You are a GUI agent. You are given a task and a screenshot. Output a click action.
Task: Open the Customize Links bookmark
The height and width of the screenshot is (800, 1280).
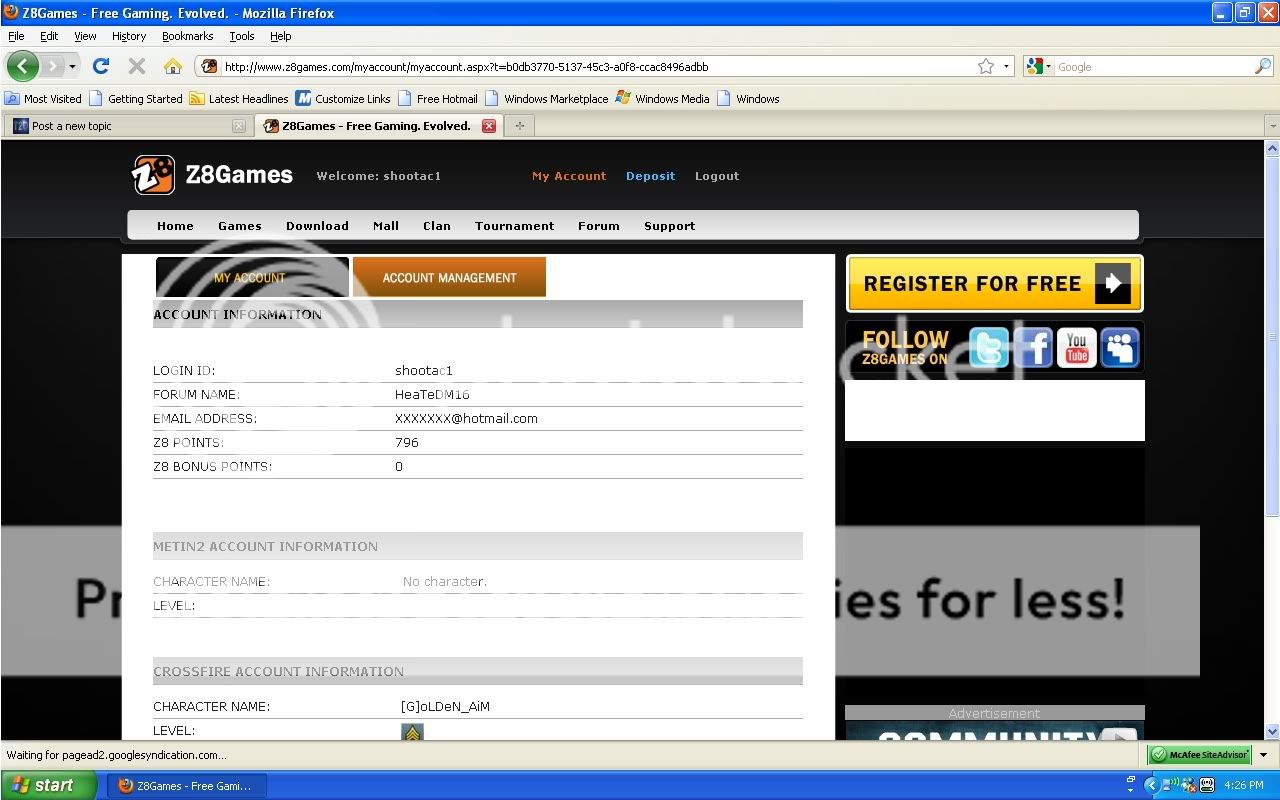click(x=343, y=98)
